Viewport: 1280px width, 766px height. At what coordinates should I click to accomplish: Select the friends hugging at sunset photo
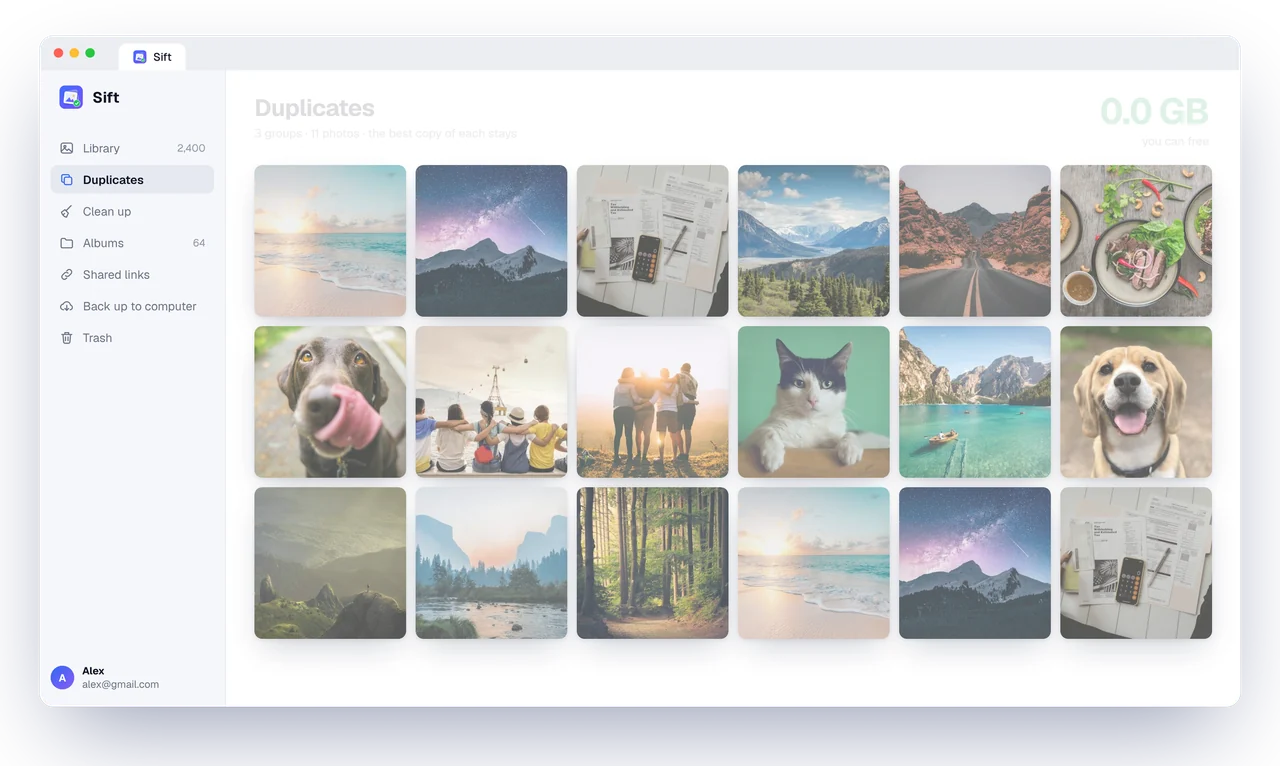pyautogui.click(x=652, y=402)
